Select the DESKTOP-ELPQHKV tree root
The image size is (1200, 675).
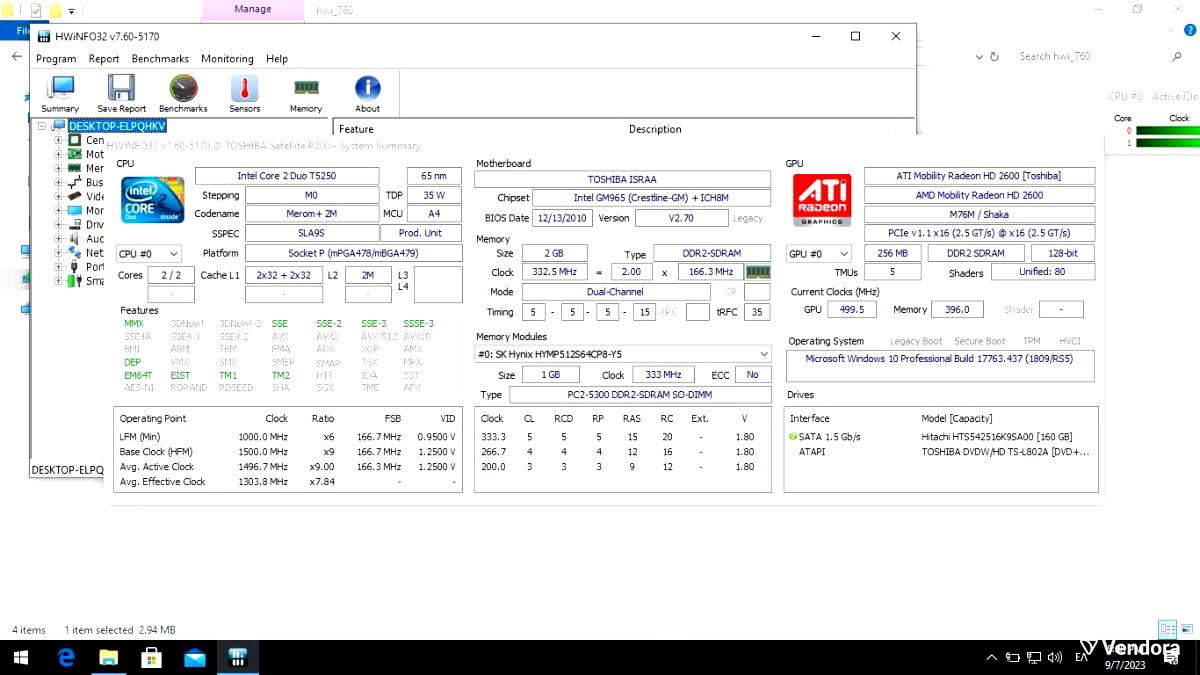pos(116,127)
